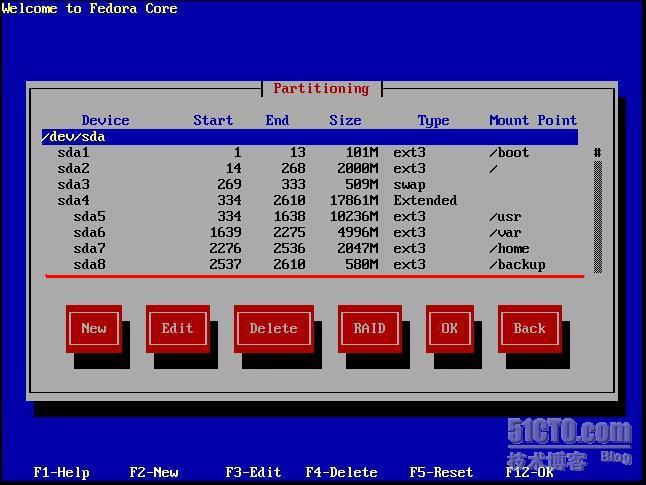Screen dimensions: 646x485
Task: Click the Partitioning dialog title
Action: tap(321, 89)
